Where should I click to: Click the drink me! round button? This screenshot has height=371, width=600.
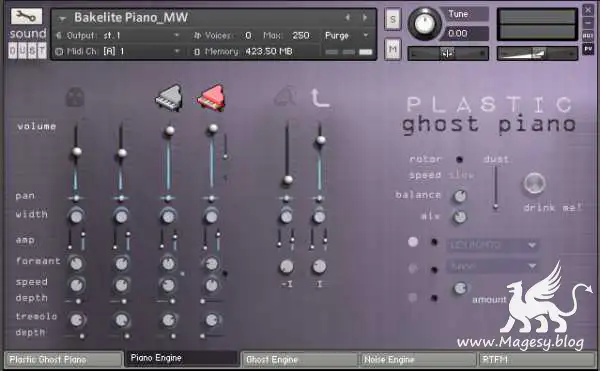coord(534,183)
